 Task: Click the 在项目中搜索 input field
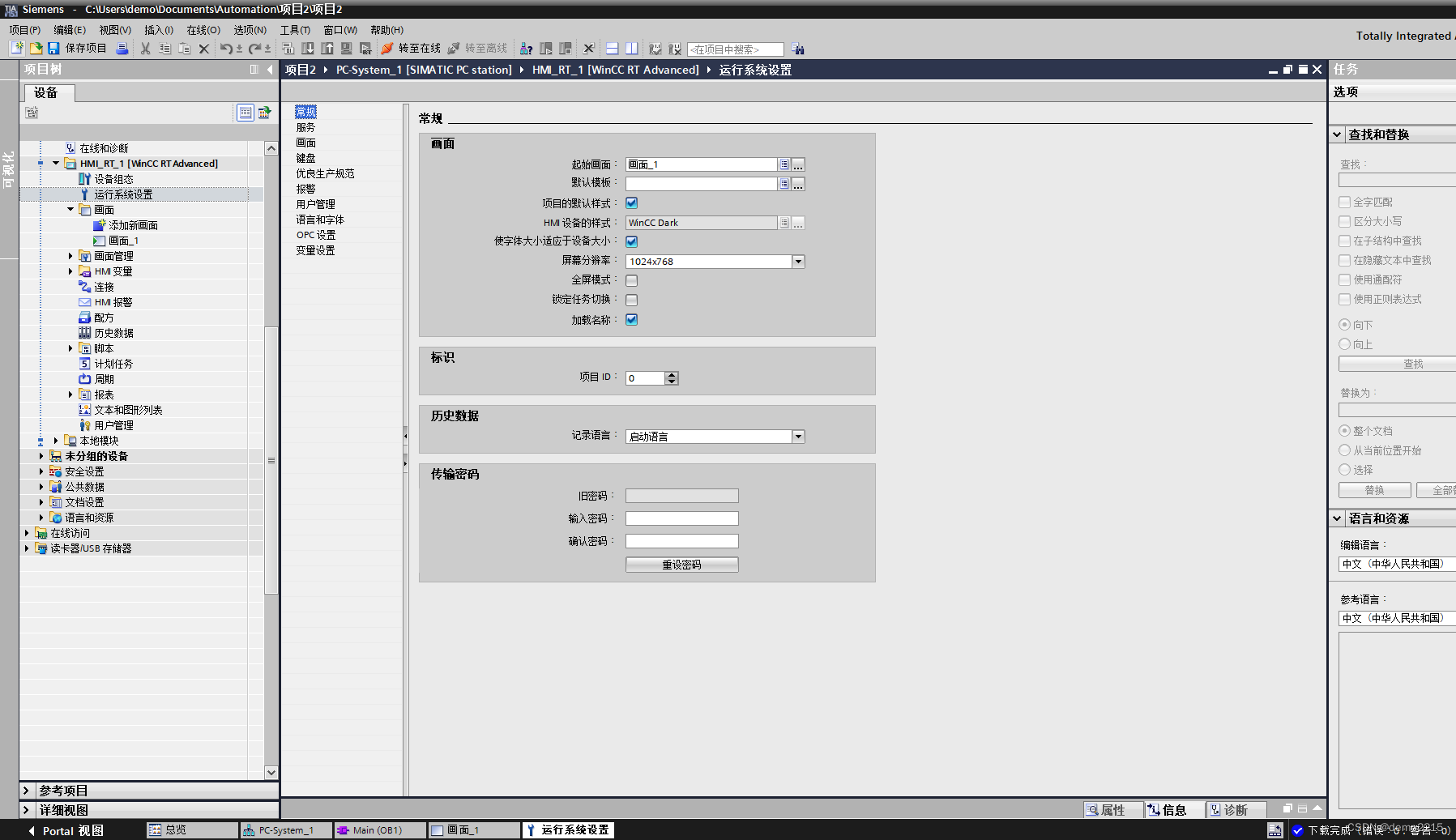click(733, 49)
